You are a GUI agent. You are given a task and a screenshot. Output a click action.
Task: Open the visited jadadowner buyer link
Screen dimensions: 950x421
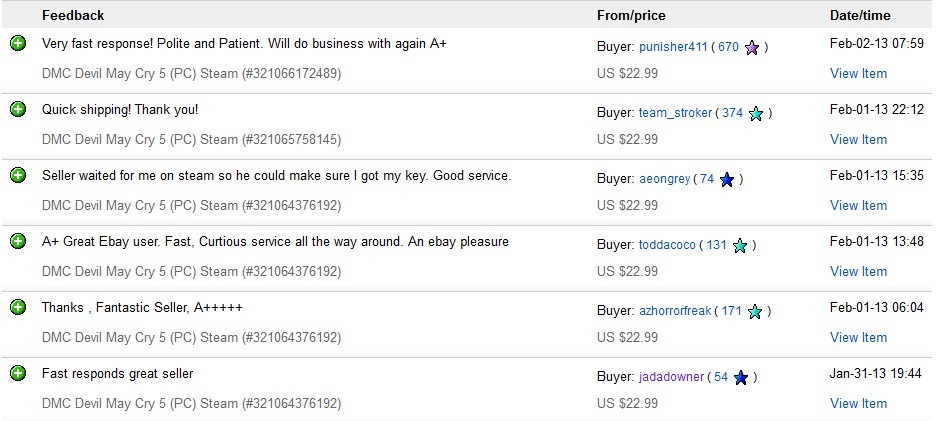click(671, 377)
